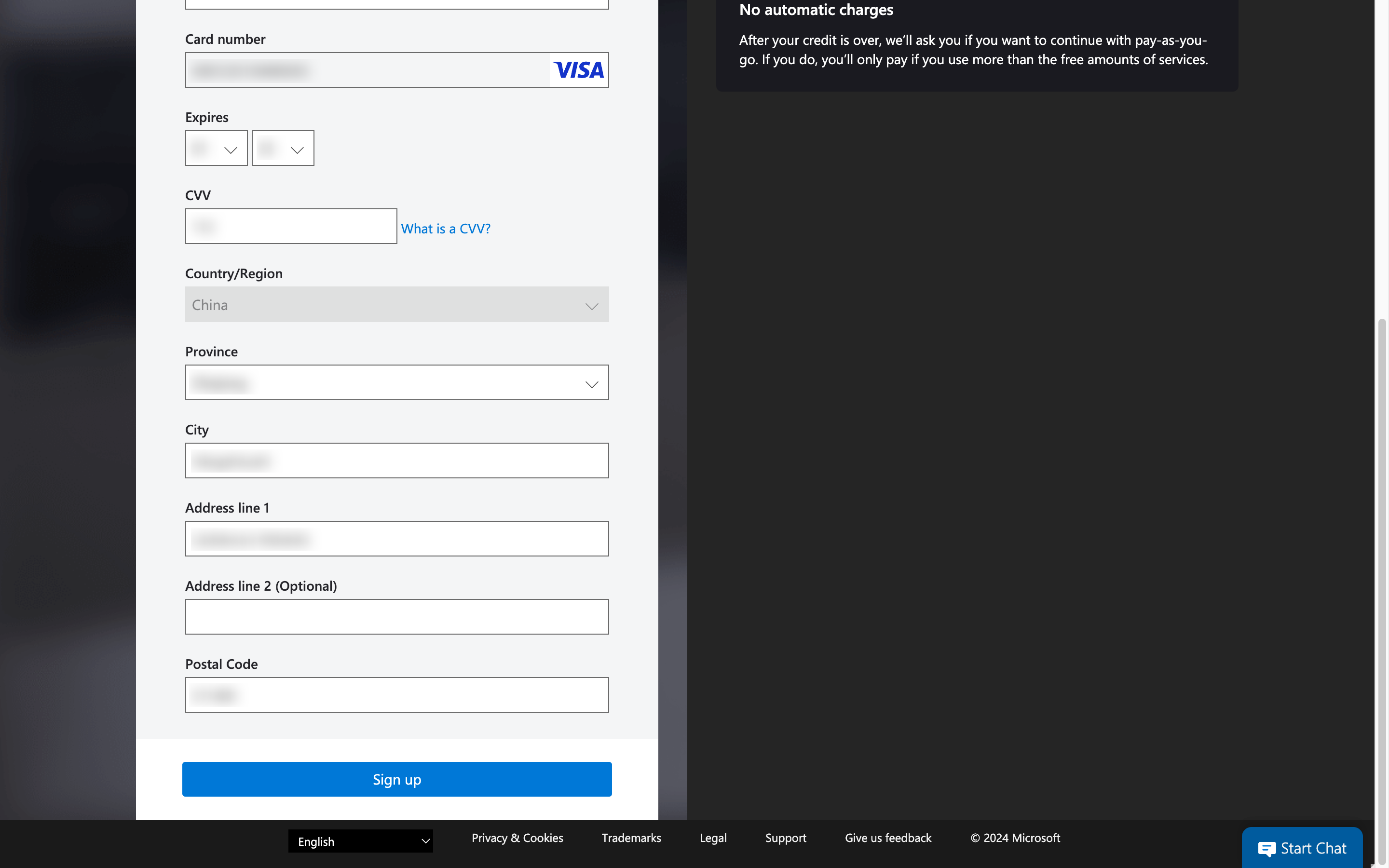Click the Address line 2 (Optional) field
1389x868 pixels.
(x=396, y=617)
